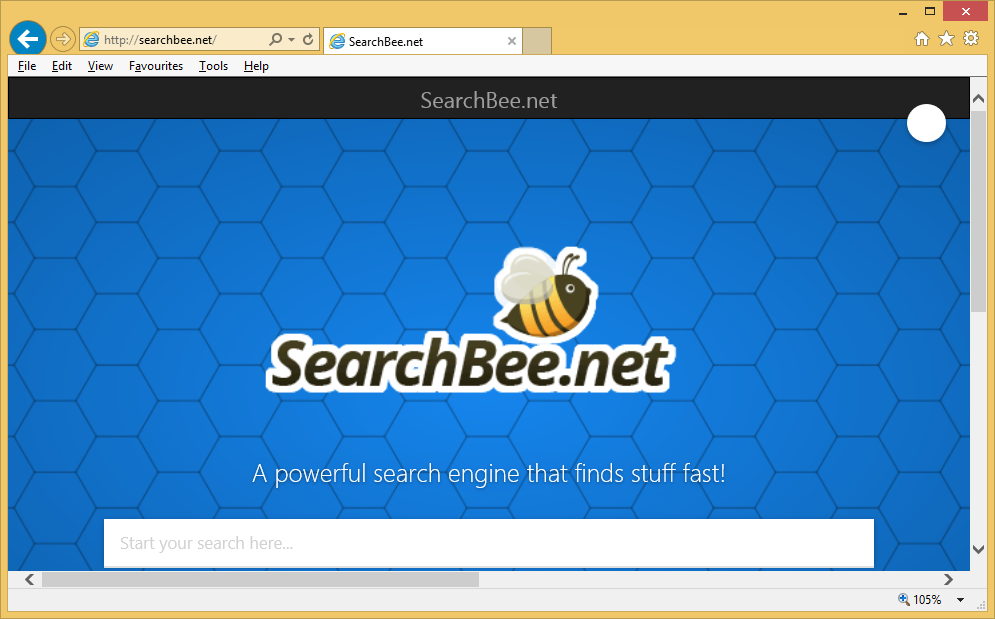This screenshot has height=619, width=995.
Task: Open the Edit menu
Action: [62, 66]
